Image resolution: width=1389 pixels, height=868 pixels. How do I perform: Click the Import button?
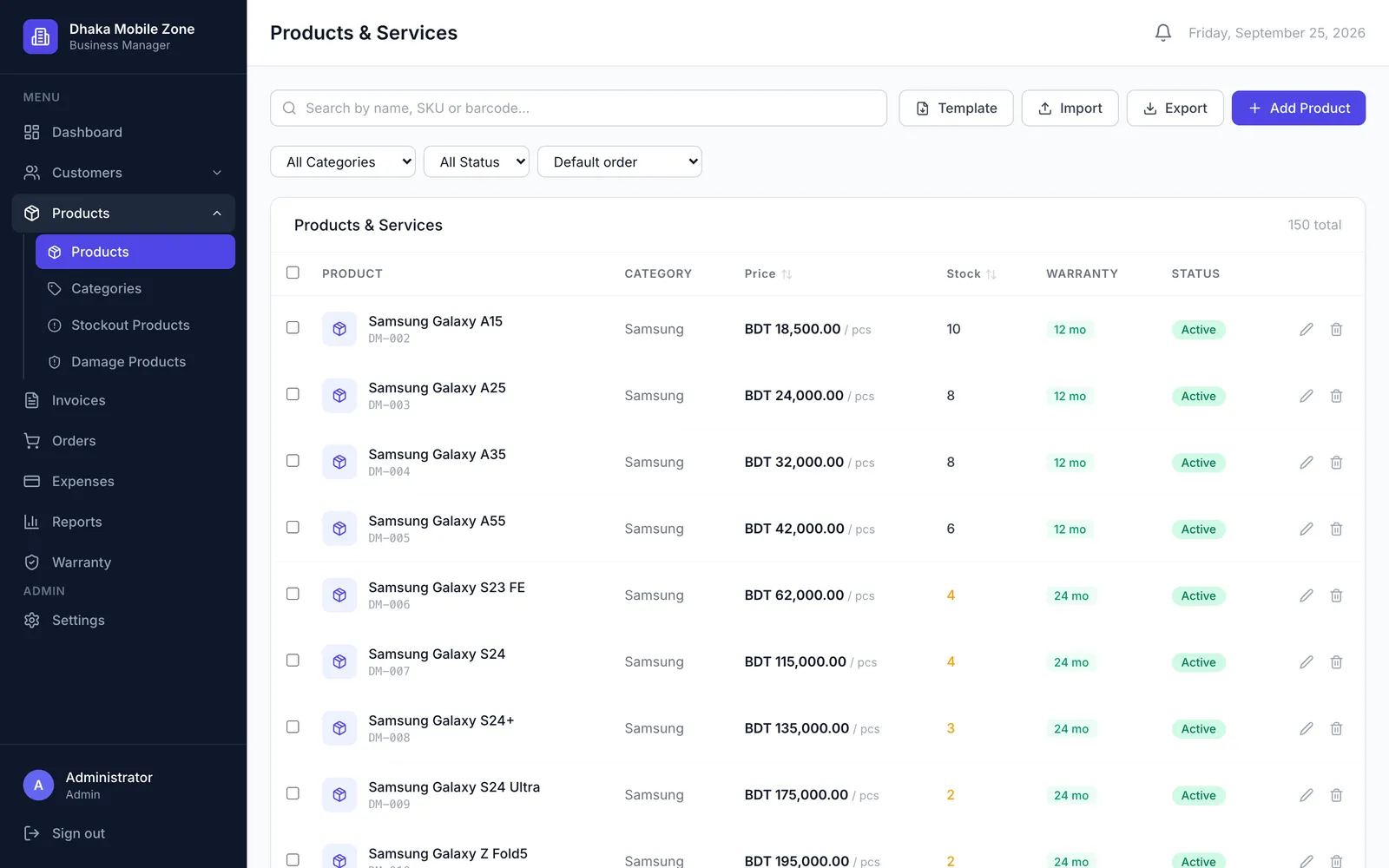click(1070, 108)
